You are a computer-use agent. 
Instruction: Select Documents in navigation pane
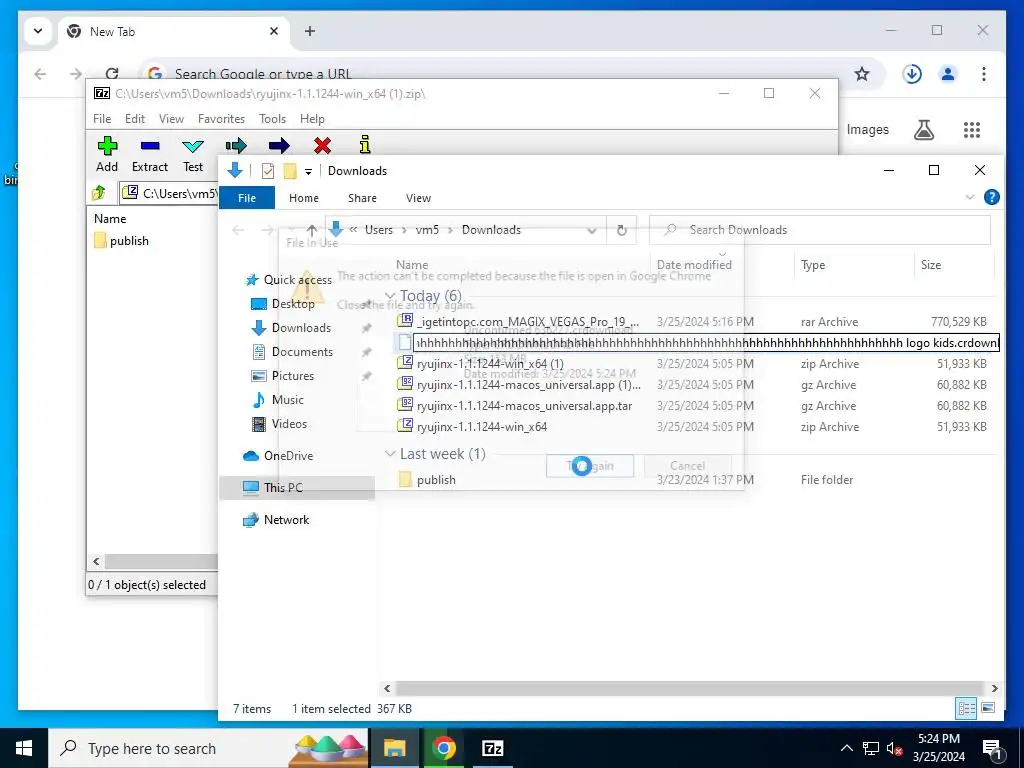pyautogui.click(x=292, y=352)
